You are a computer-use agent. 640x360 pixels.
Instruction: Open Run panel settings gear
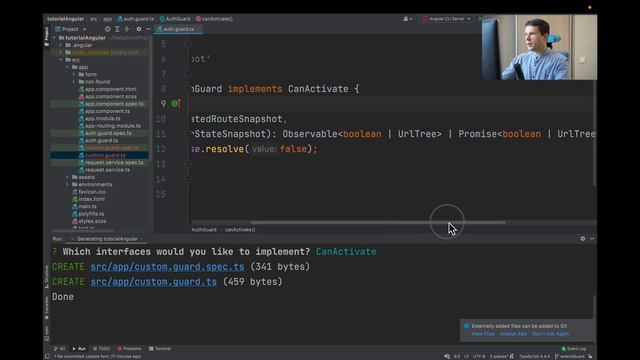pyautogui.click(x=583, y=239)
